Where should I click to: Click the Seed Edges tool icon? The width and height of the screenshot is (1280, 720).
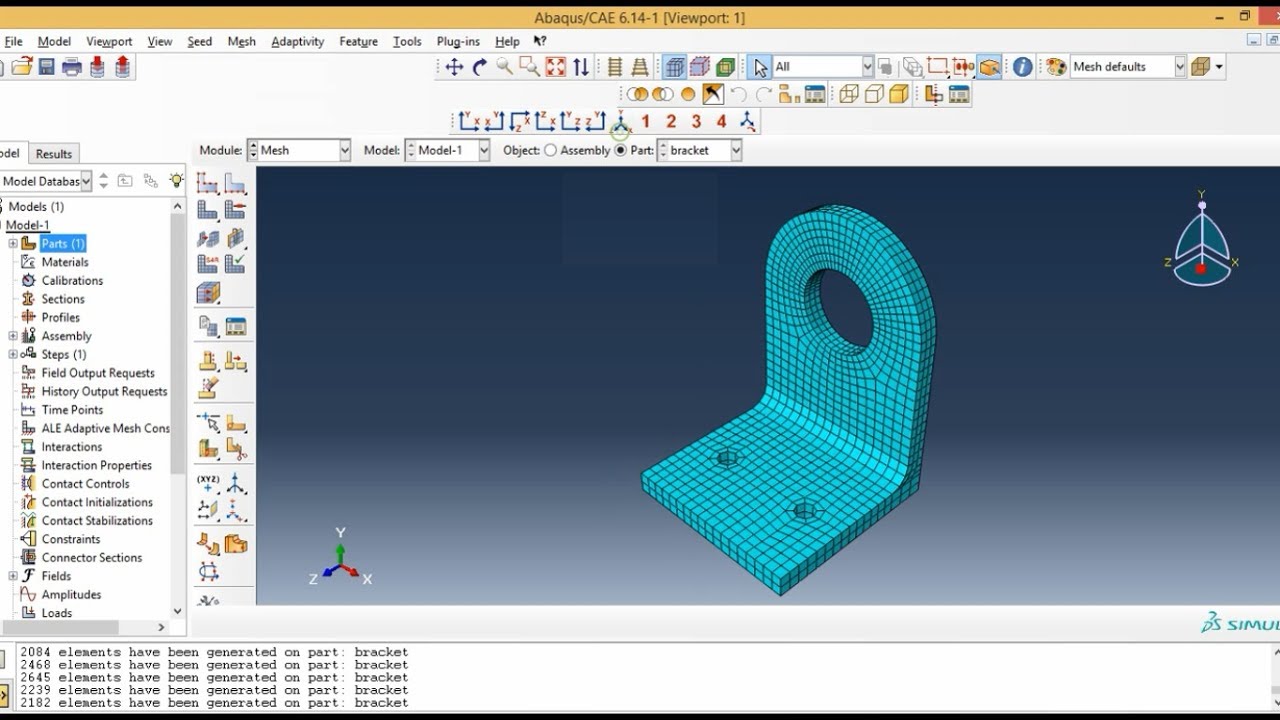point(235,182)
